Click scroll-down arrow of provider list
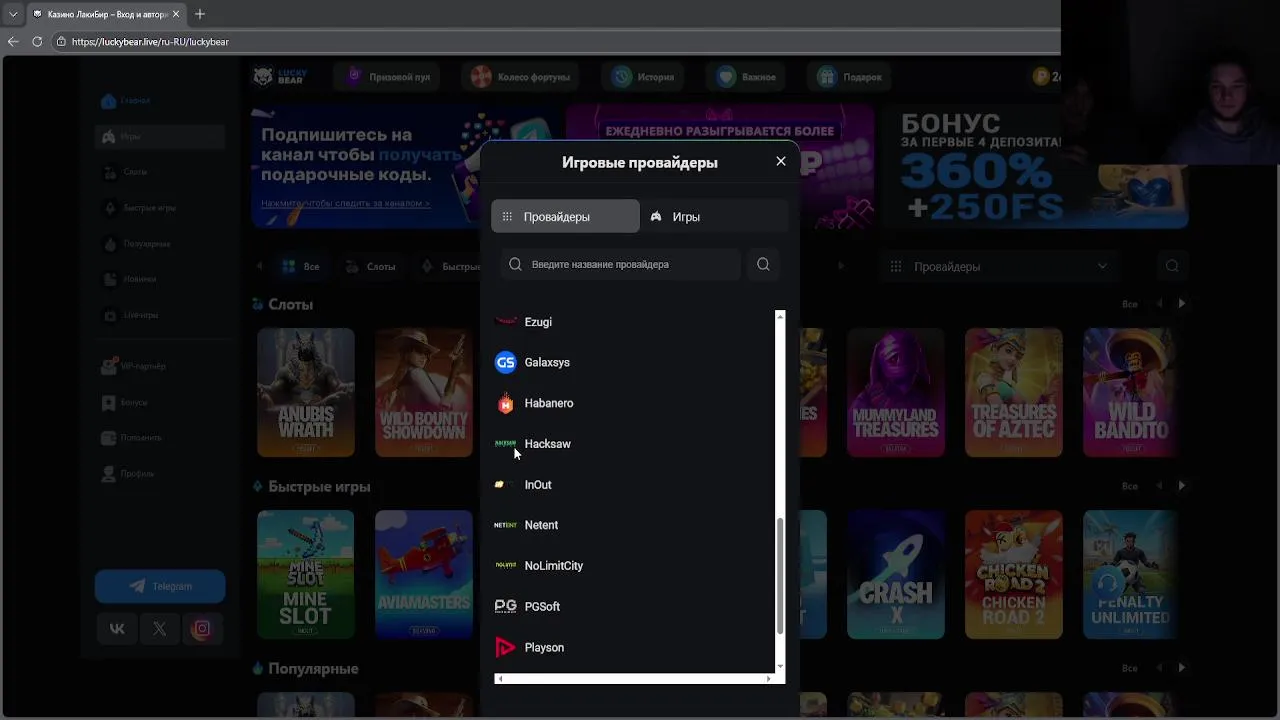Image resolution: width=1280 pixels, height=720 pixels. coord(780,667)
